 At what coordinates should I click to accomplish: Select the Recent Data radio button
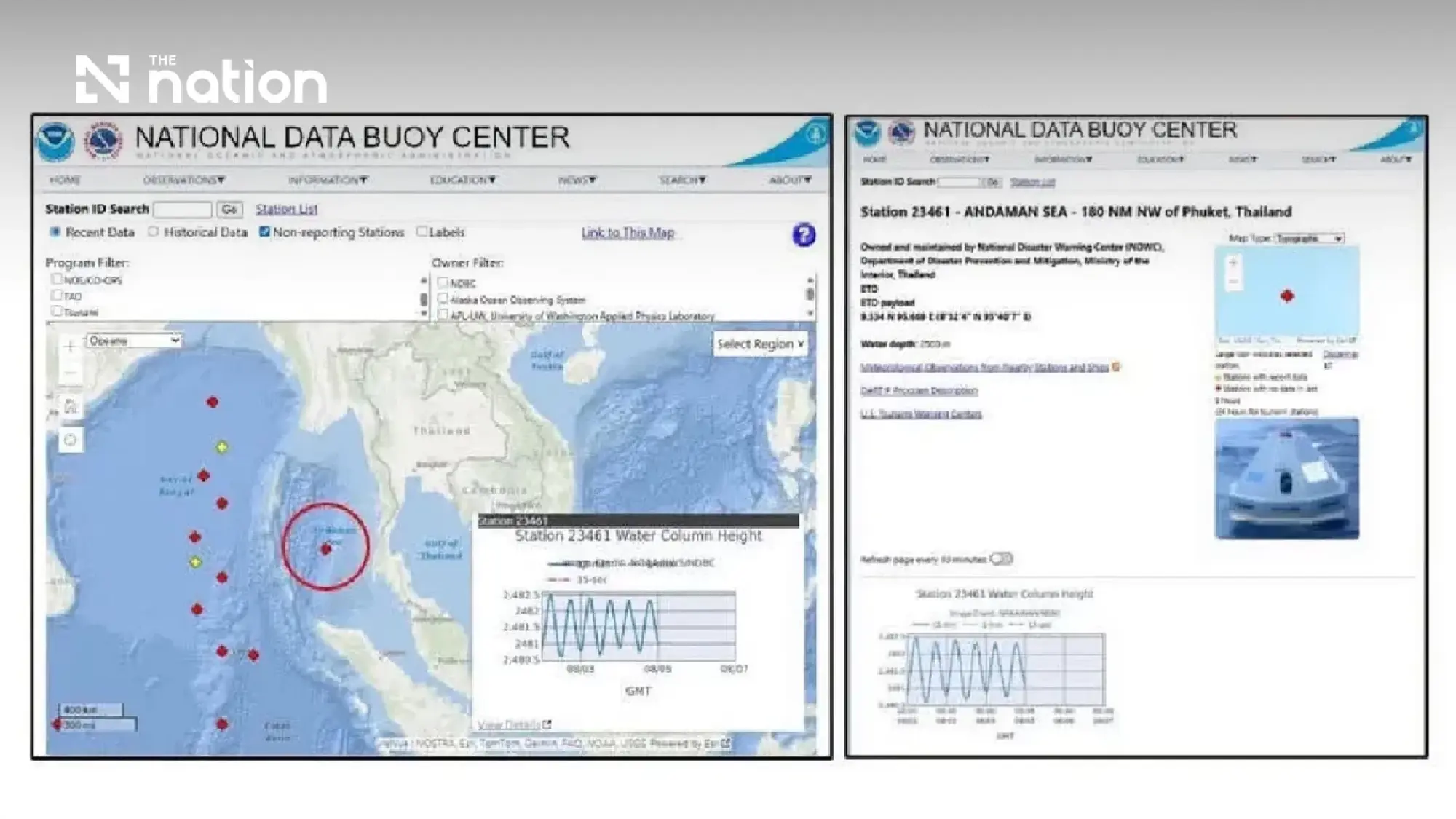55,232
